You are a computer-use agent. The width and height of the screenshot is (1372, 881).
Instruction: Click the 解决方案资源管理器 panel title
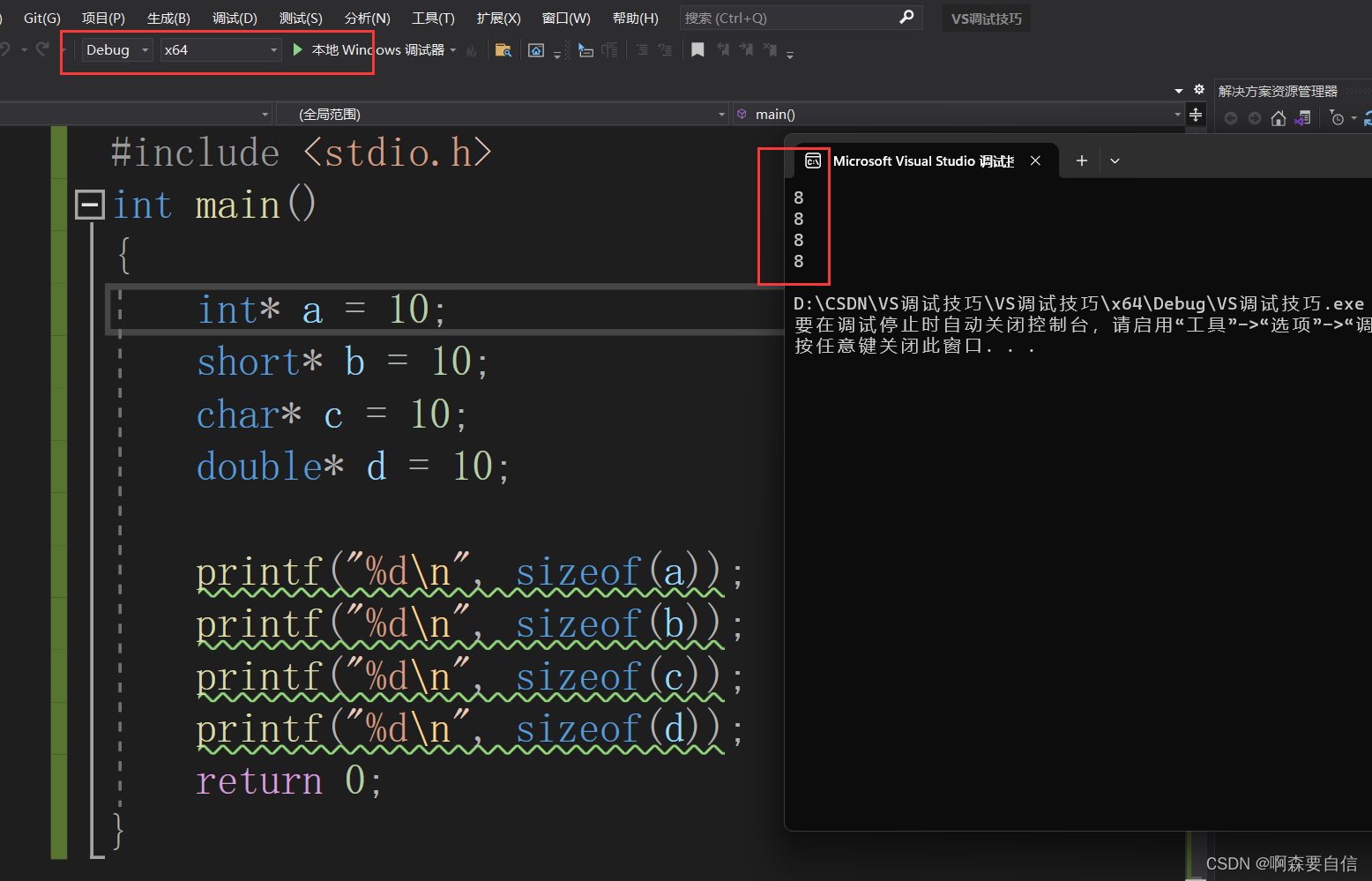click(x=1278, y=91)
